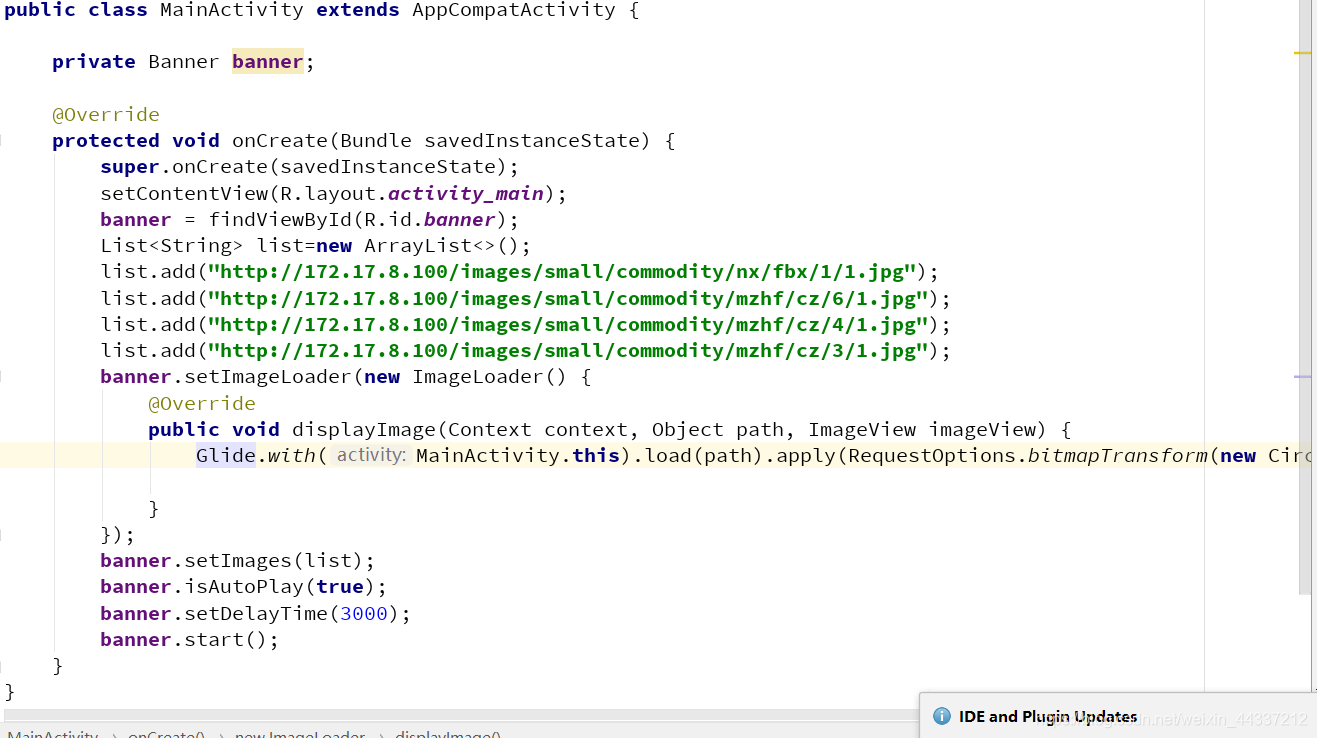This screenshot has width=1317, height=738.
Task: Click the activity_main layout reference
Action: (x=466, y=193)
